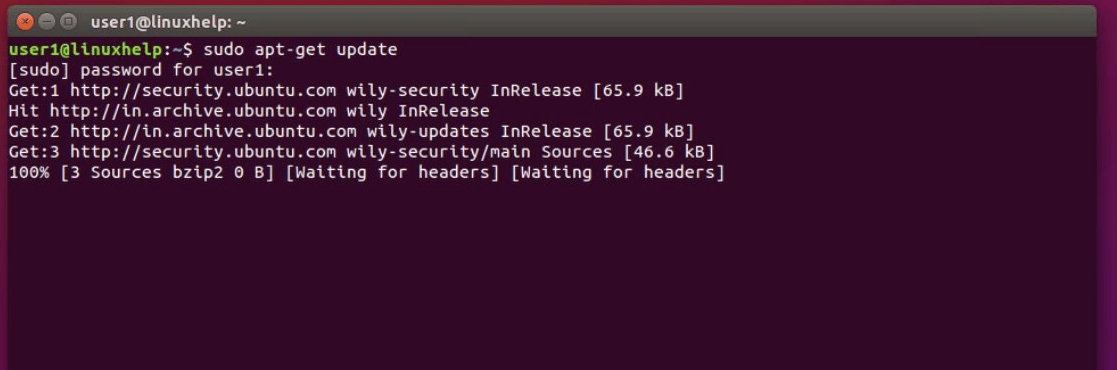1117x370 pixels.
Task: Open the security.ubuntu.com URL on Get:1 line
Action: [203, 91]
